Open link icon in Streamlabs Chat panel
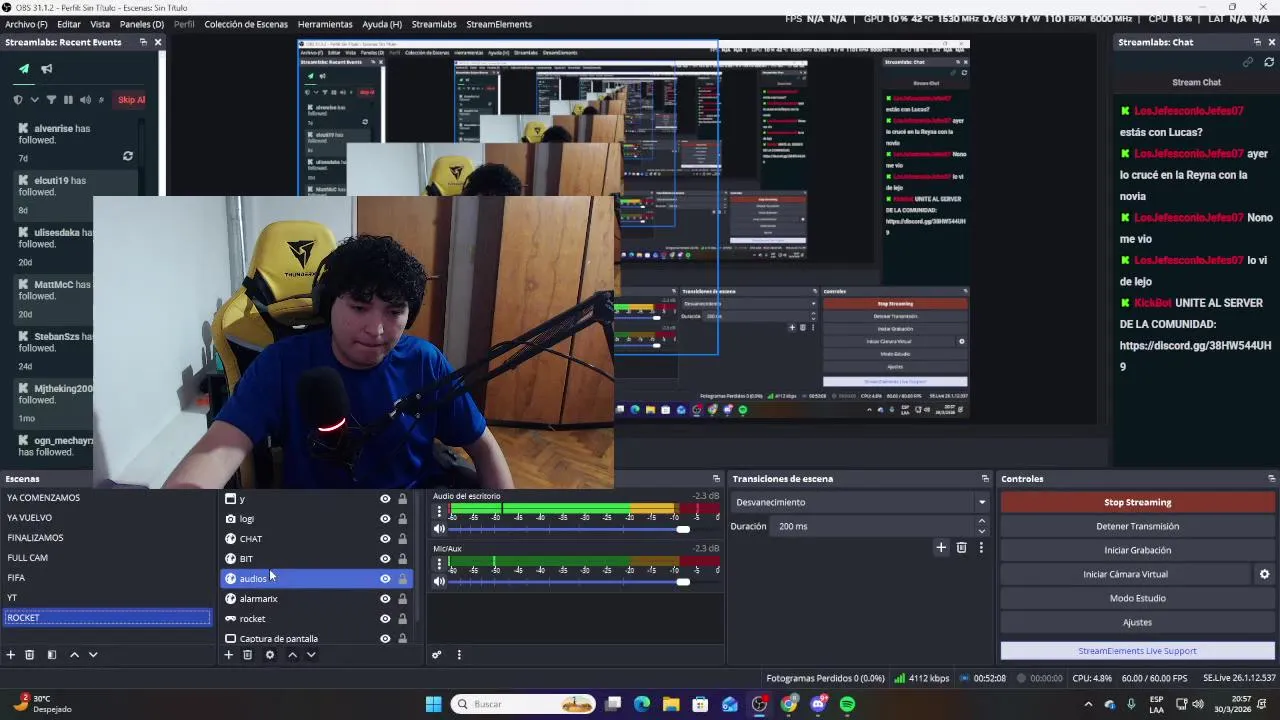 point(1248,62)
